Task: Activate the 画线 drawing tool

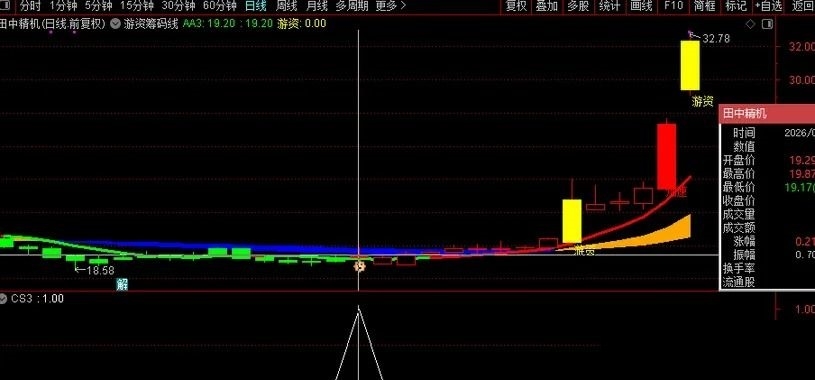Action: tap(641, 6)
